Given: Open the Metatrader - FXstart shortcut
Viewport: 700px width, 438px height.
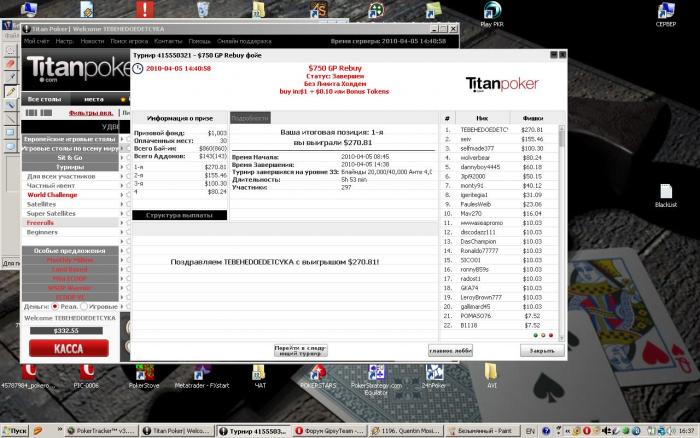Looking at the screenshot, I should tap(202, 376).
